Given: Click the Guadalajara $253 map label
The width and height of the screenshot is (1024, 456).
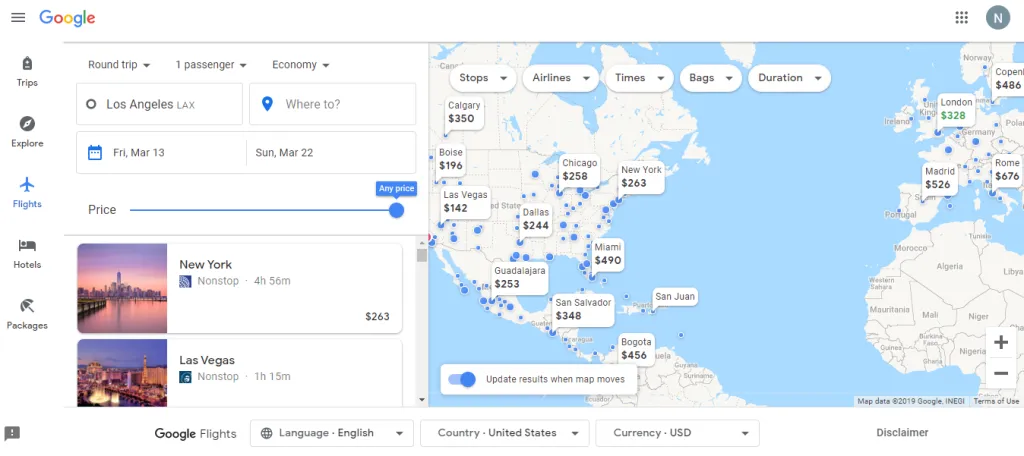Looking at the screenshot, I should pyautogui.click(x=520, y=277).
